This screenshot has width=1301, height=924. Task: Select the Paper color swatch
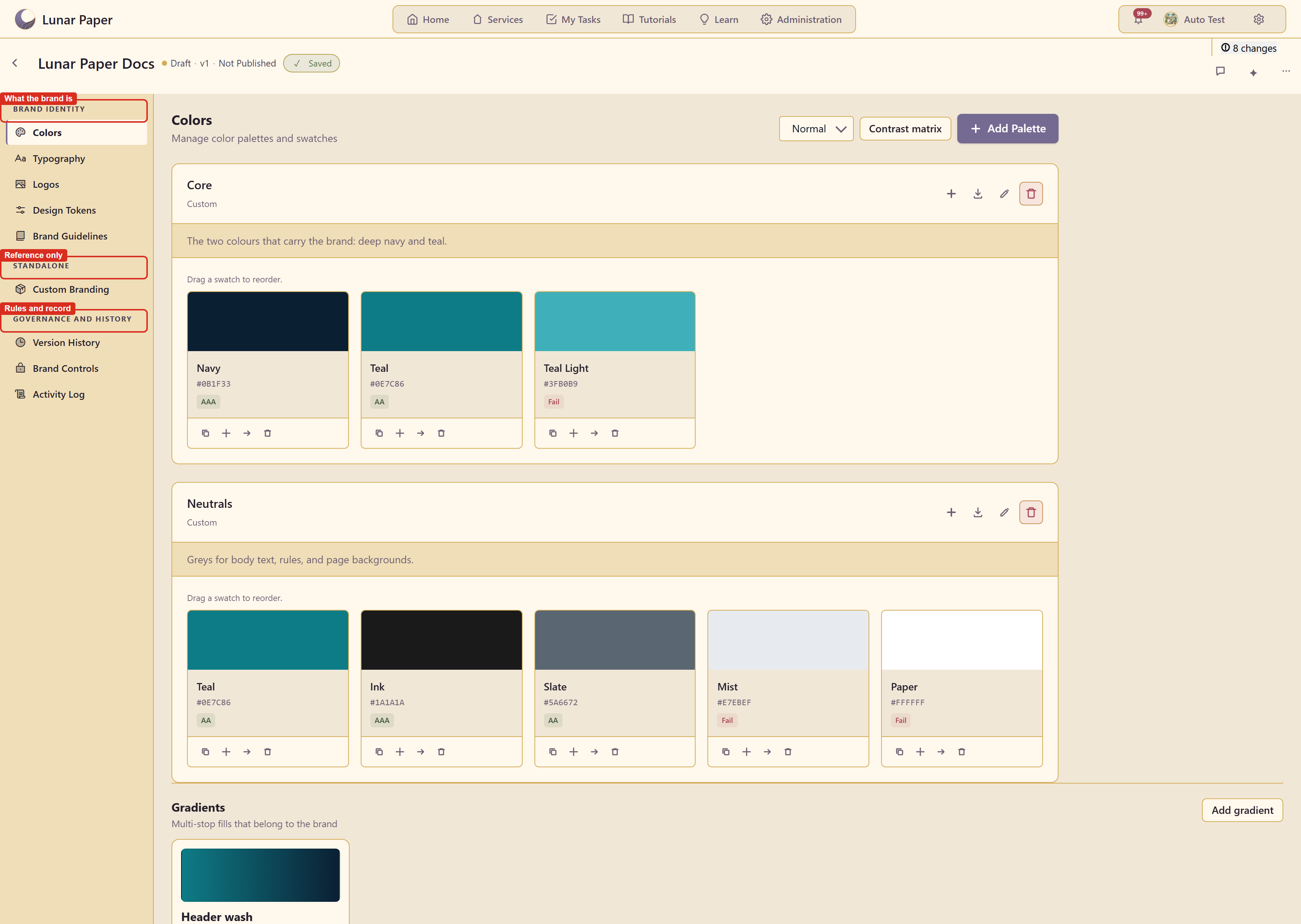(961, 640)
